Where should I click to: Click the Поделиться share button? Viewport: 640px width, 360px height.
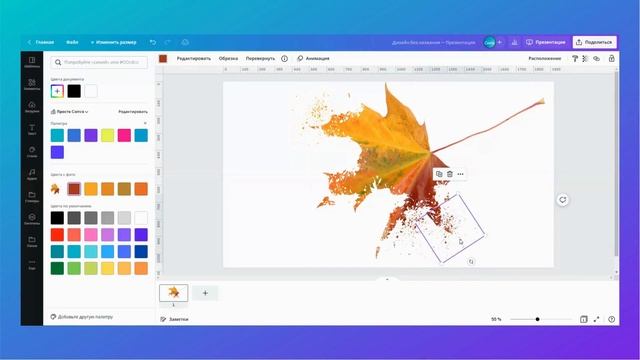(594, 42)
